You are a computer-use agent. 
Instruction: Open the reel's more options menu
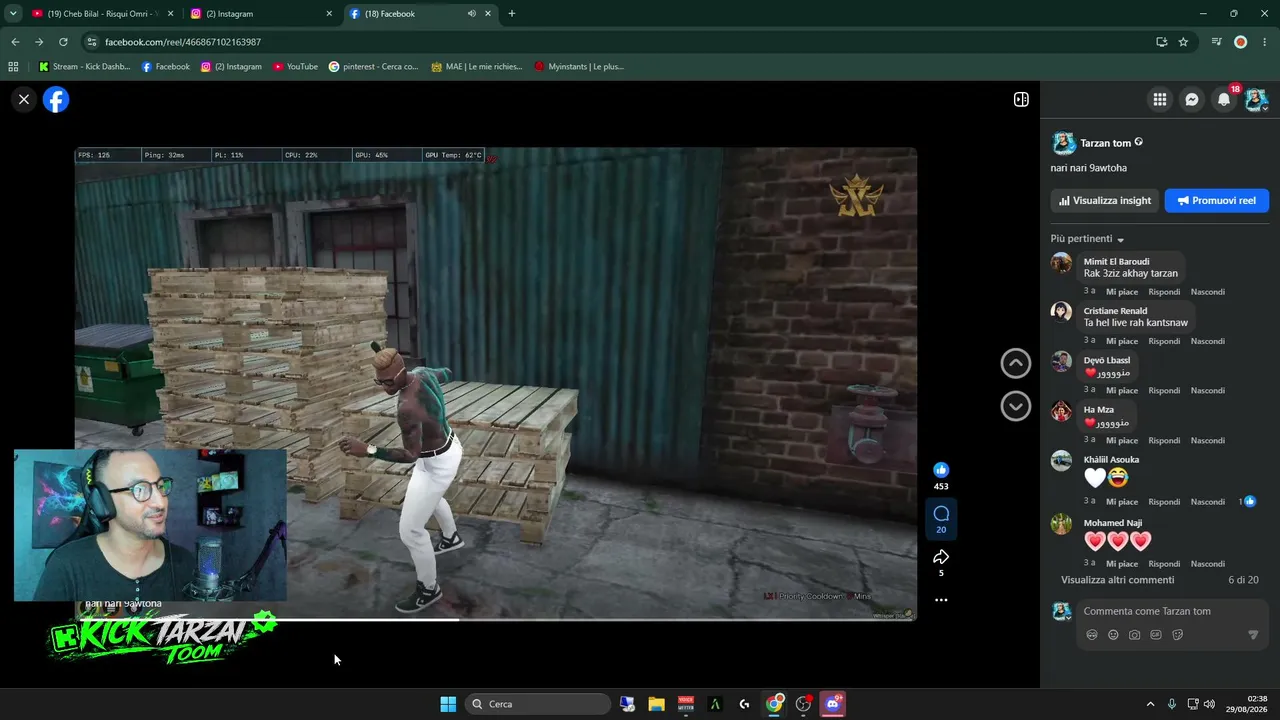click(941, 600)
